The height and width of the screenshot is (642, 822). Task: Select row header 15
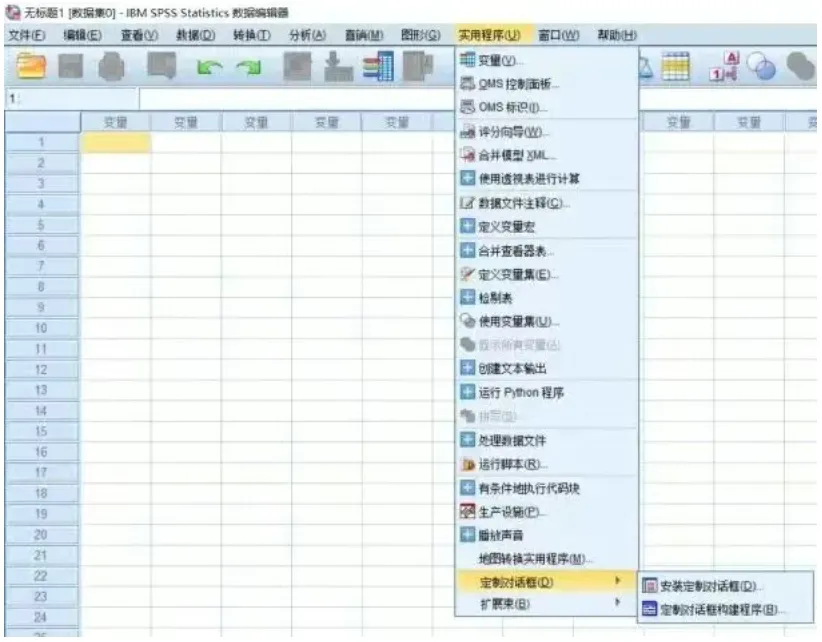(x=42, y=431)
